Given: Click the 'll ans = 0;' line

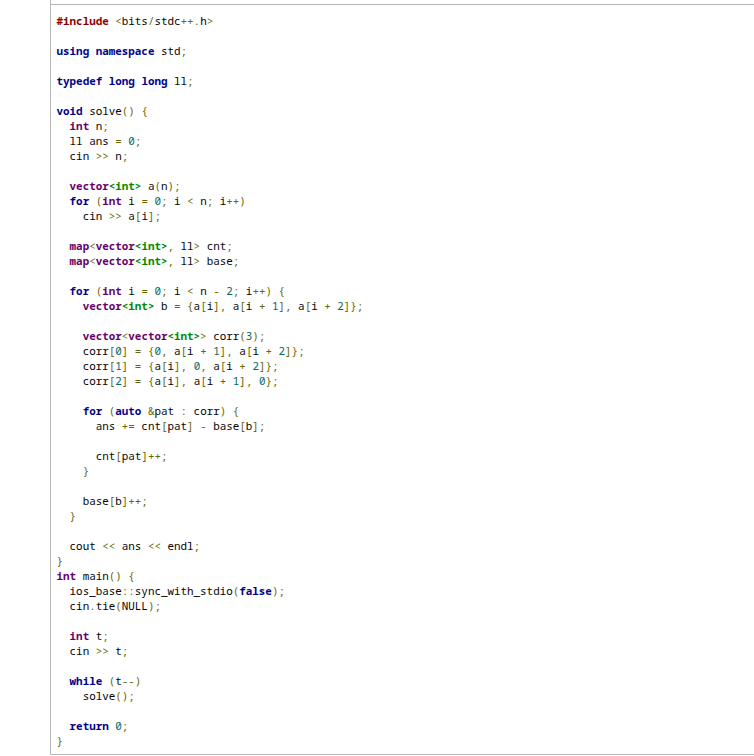Looking at the screenshot, I should (105, 141).
